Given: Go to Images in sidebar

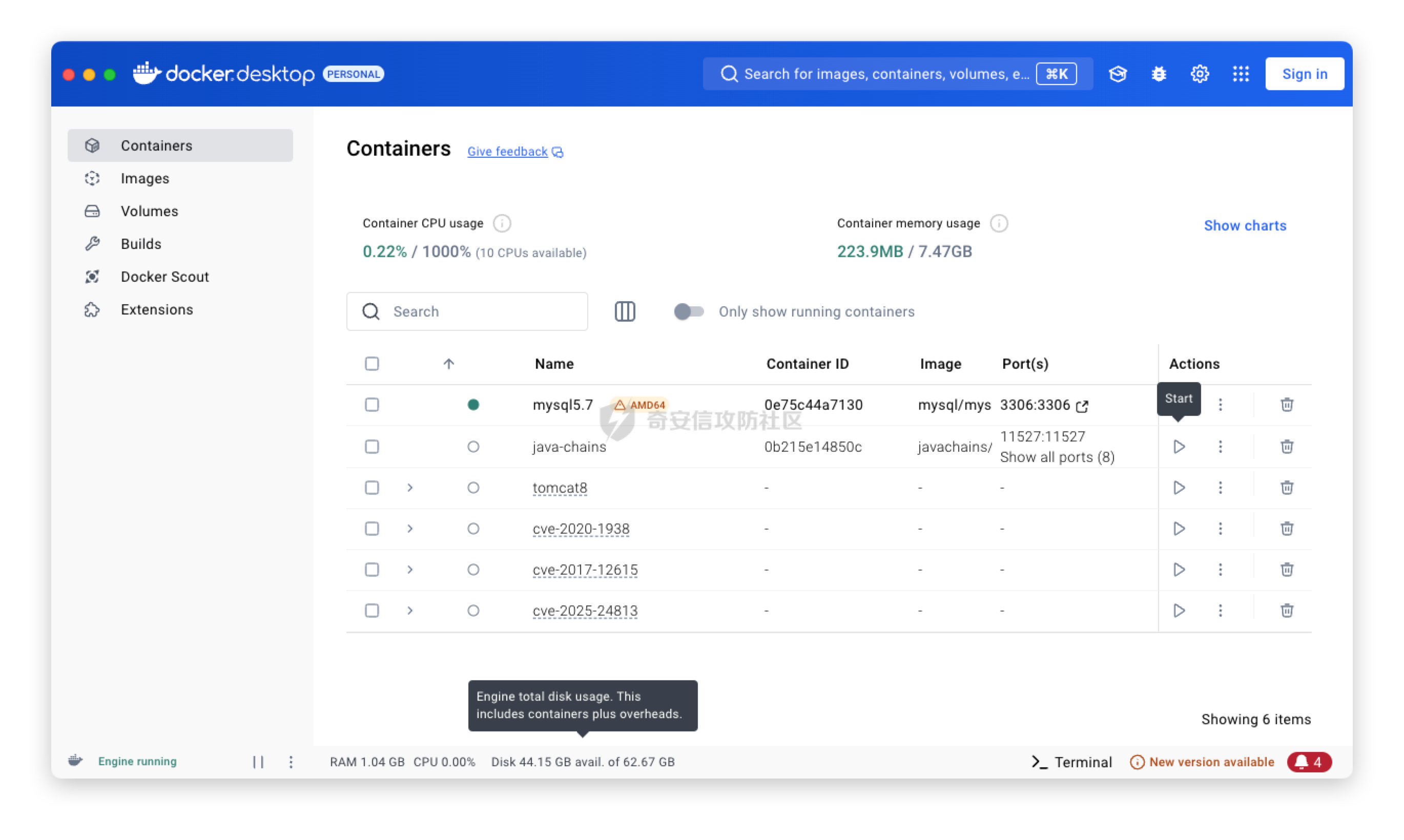Looking at the screenshot, I should pos(145,178).
